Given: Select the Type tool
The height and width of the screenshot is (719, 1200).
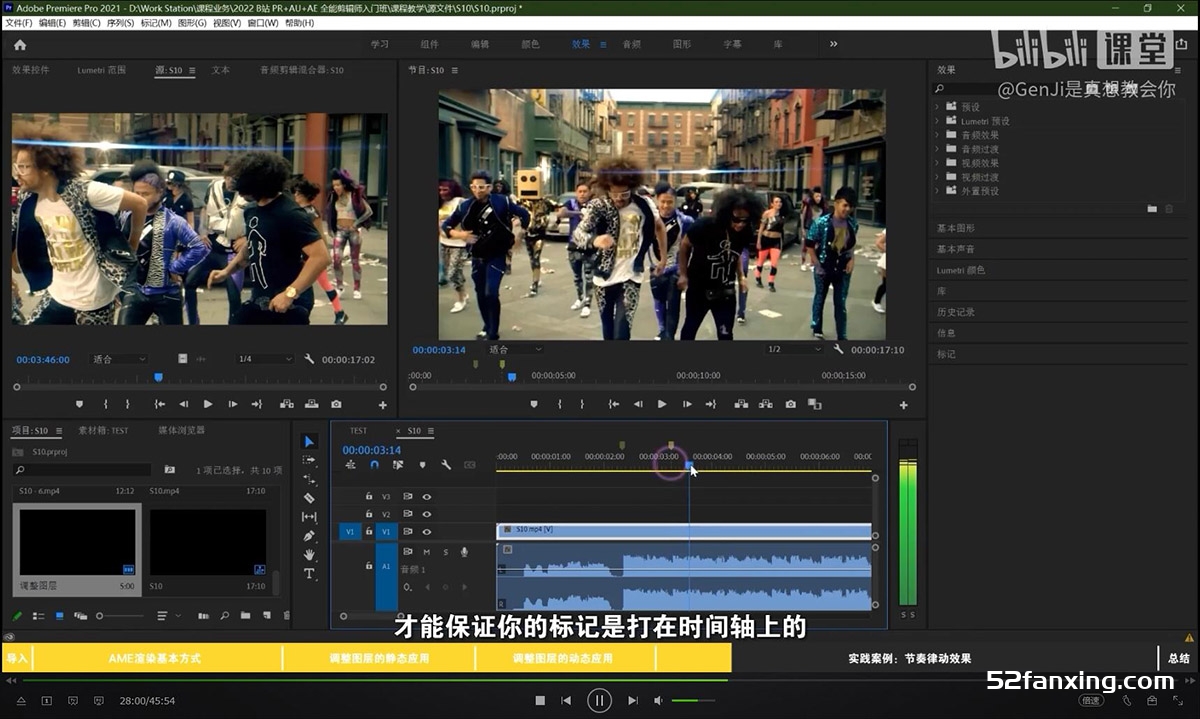Looking at the screenshot, I should 309,574.
